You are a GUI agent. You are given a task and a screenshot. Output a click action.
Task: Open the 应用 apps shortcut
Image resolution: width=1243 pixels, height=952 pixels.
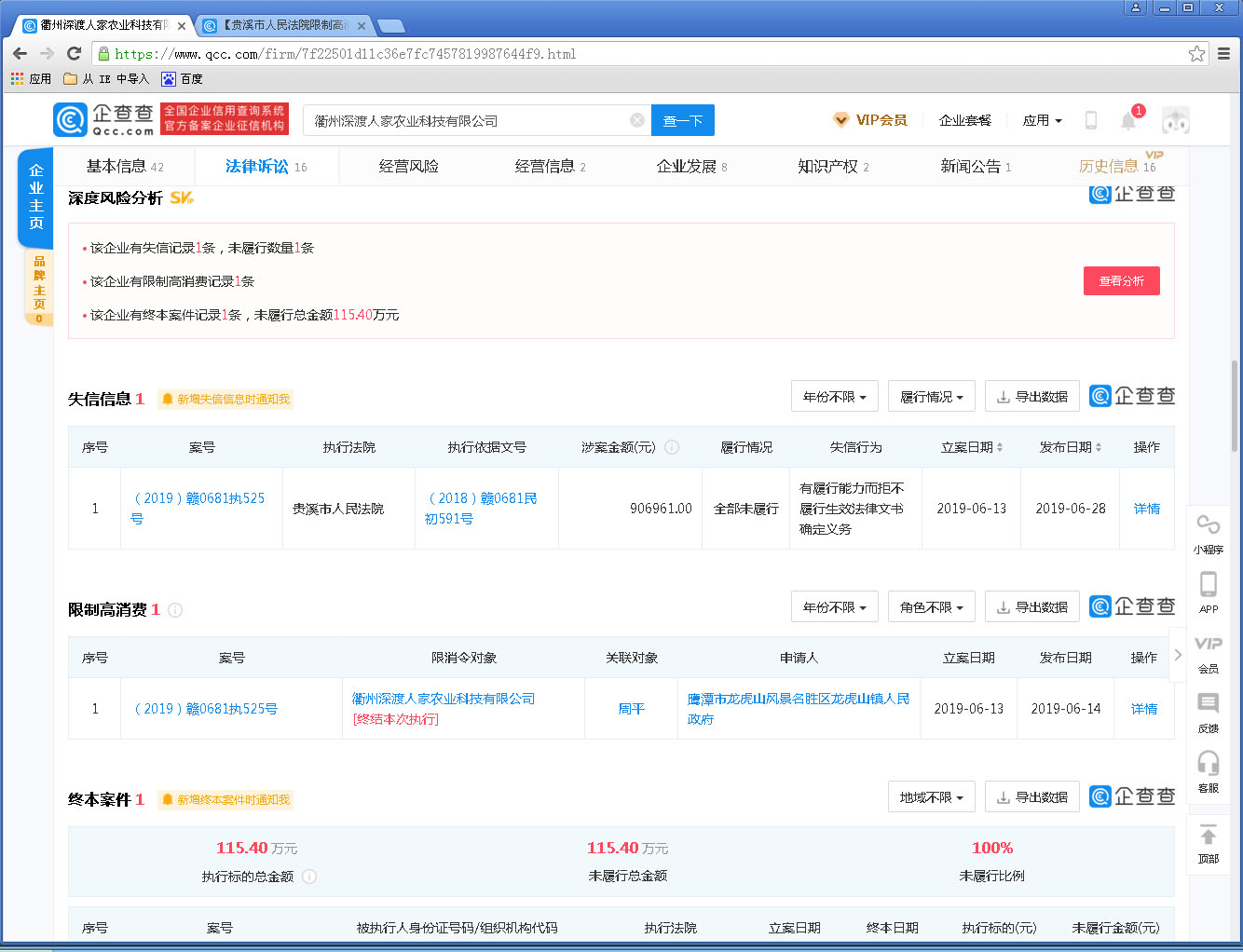click(31, 79)
